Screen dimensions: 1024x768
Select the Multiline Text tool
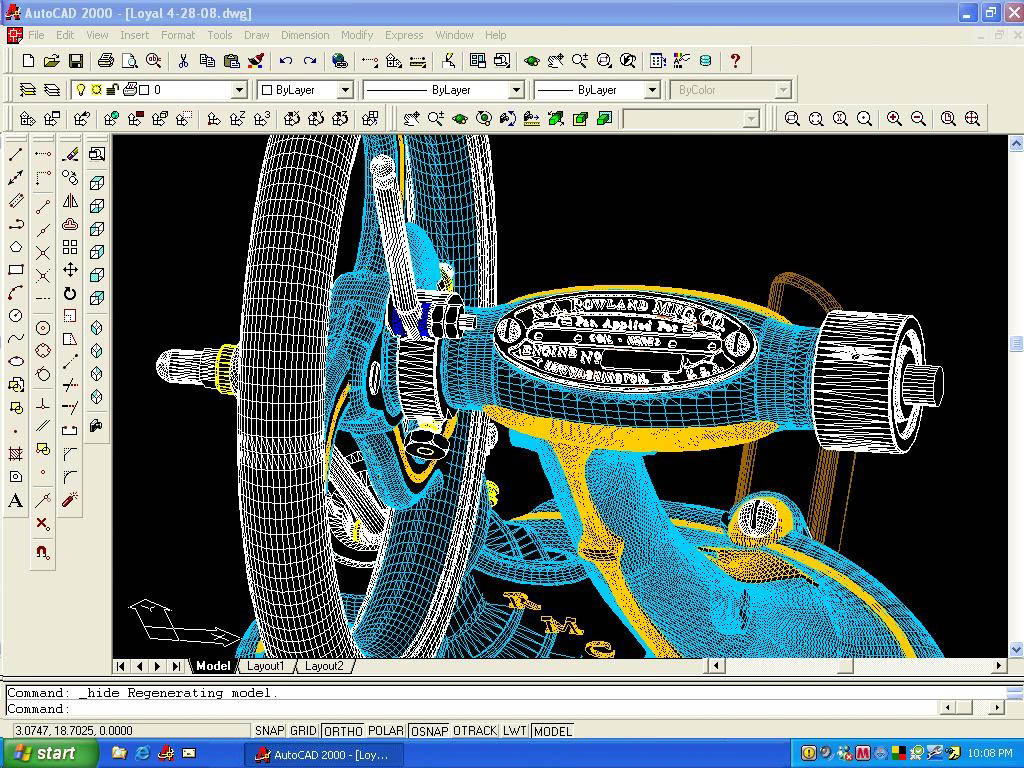pyautogui.click(x=16, y=501)
